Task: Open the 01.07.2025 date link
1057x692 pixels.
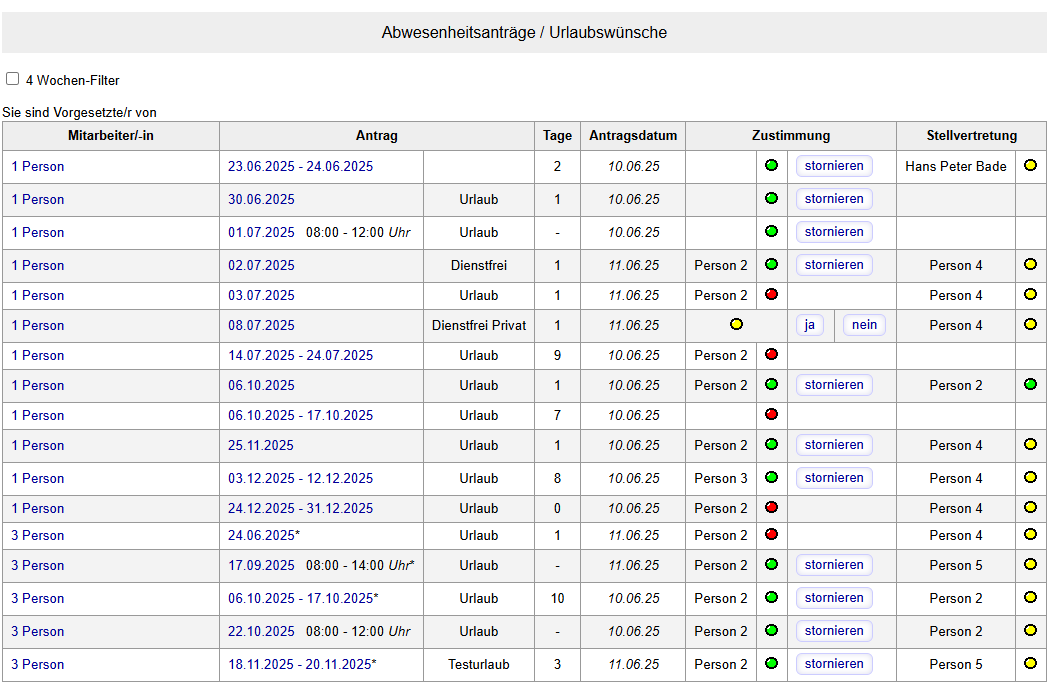Action: (261, 232)
